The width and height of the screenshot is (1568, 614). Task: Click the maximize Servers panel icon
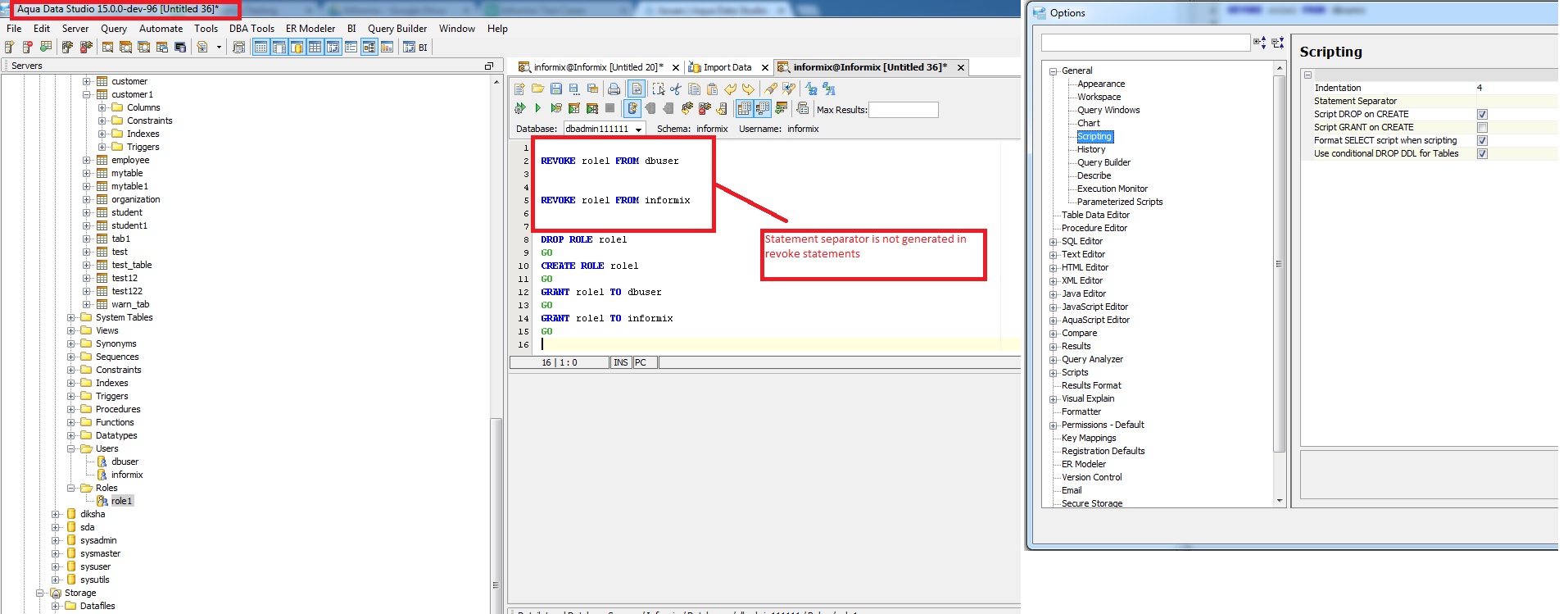point(489,66)
